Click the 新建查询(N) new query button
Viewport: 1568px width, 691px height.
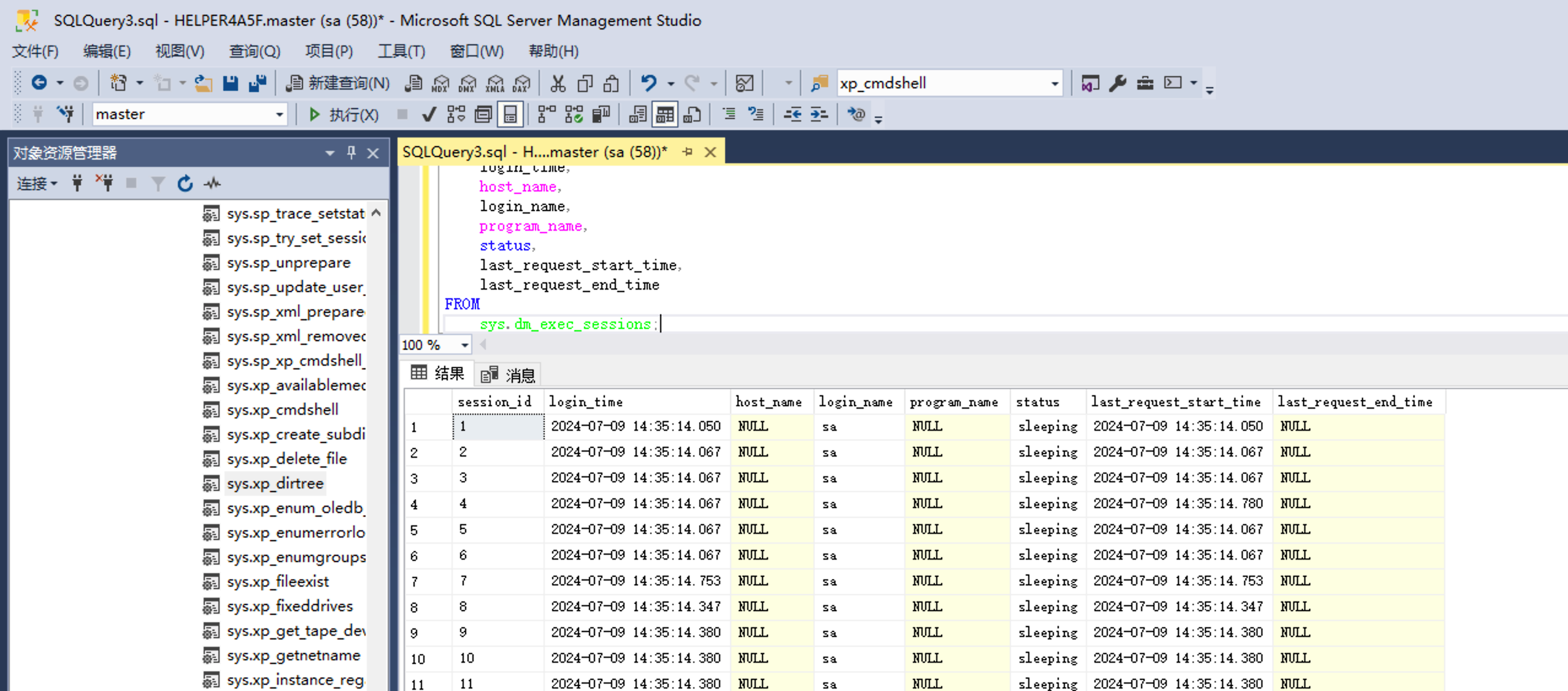tap(339, 83)
